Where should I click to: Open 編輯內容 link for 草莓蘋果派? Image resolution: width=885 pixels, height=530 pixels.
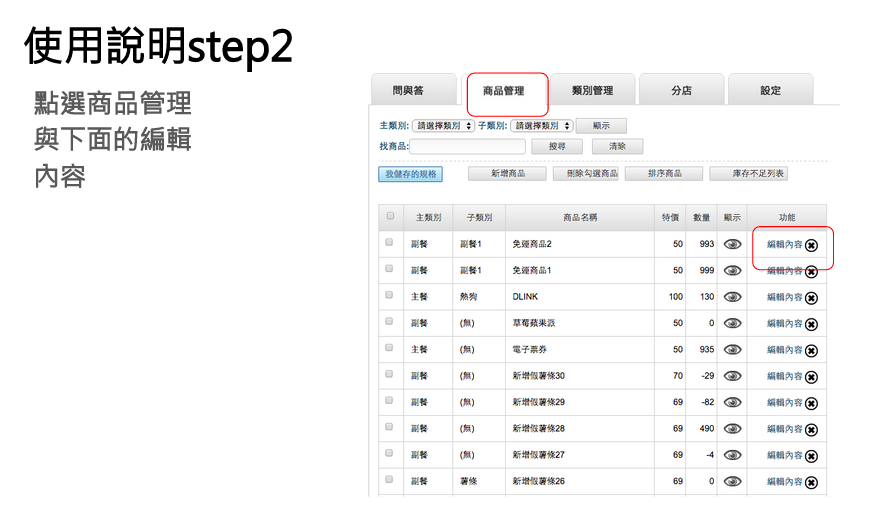tap(784, 324)
